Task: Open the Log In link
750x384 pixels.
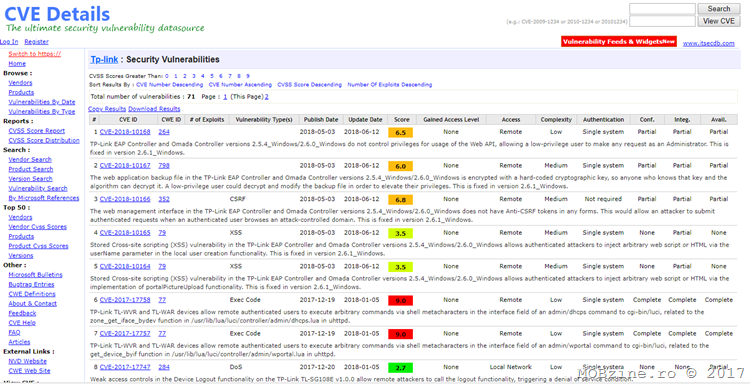Action: (x=9, y=42)
